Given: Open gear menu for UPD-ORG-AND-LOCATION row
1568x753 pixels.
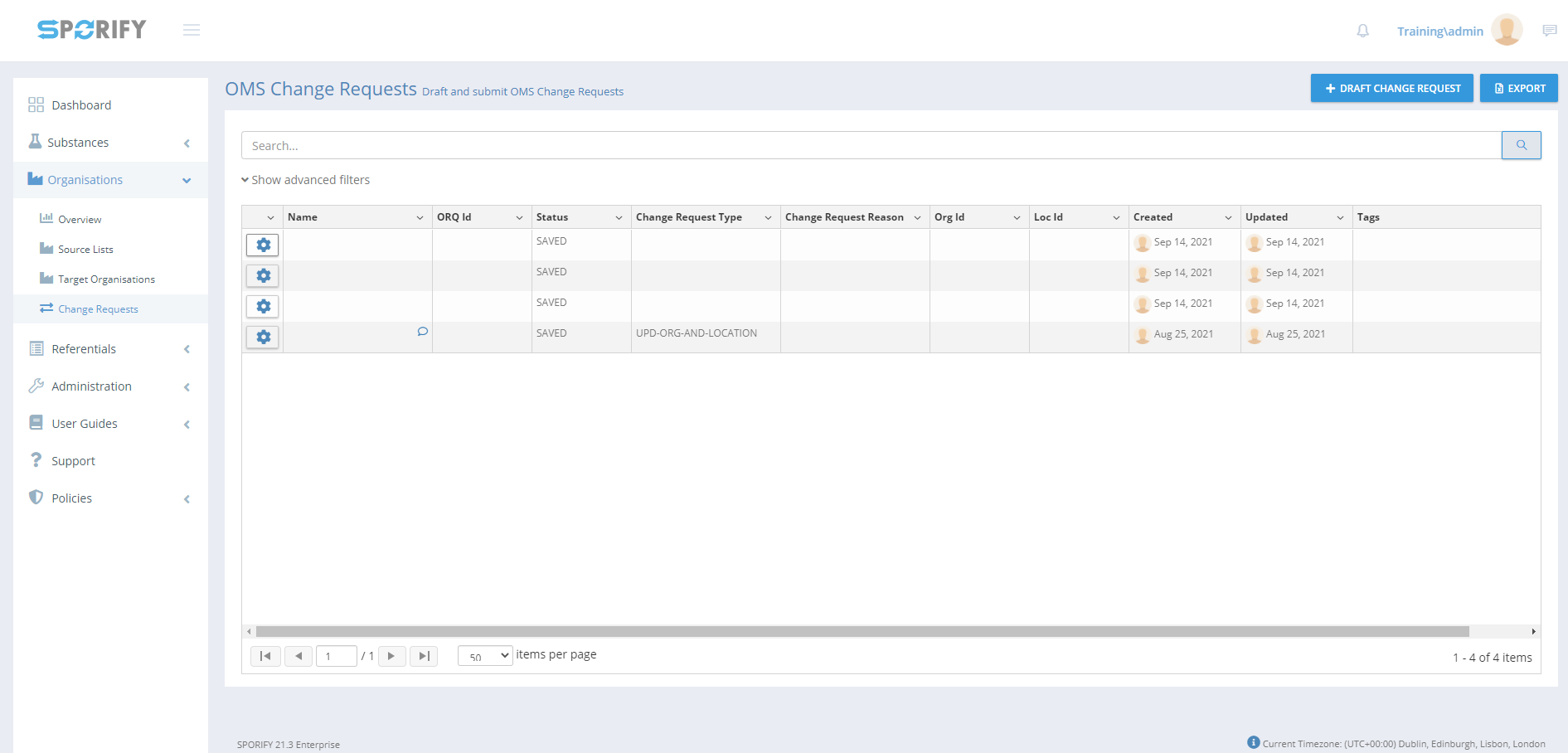Looking at the screenshot, I should (x=263, y=337).
